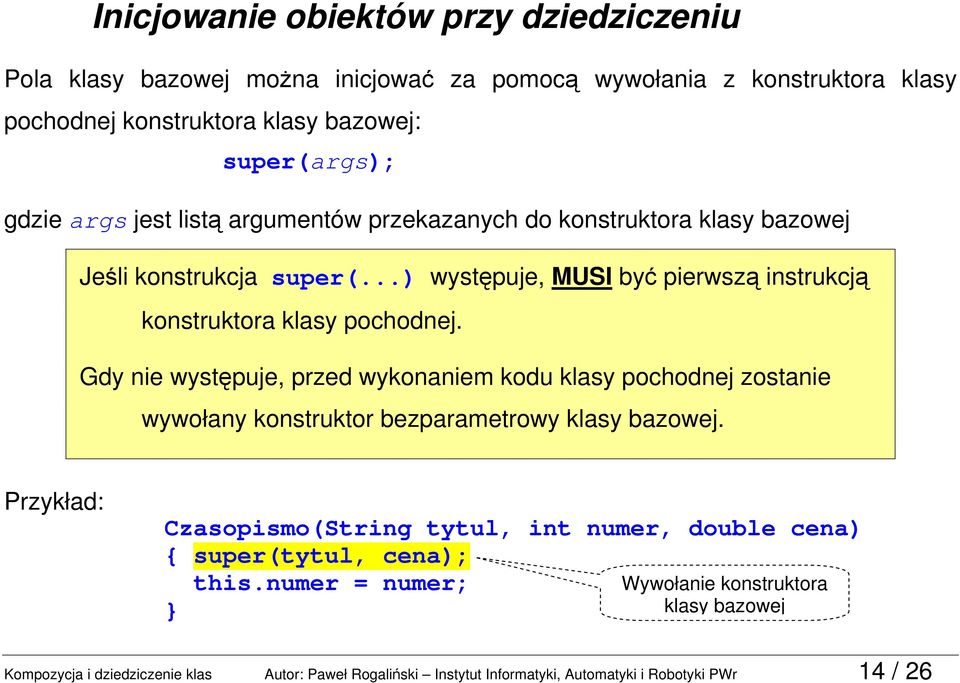Click the page number '14 / 26'
Screen dimensions: 960x683
pyautogui.click(x=896, y=671)
